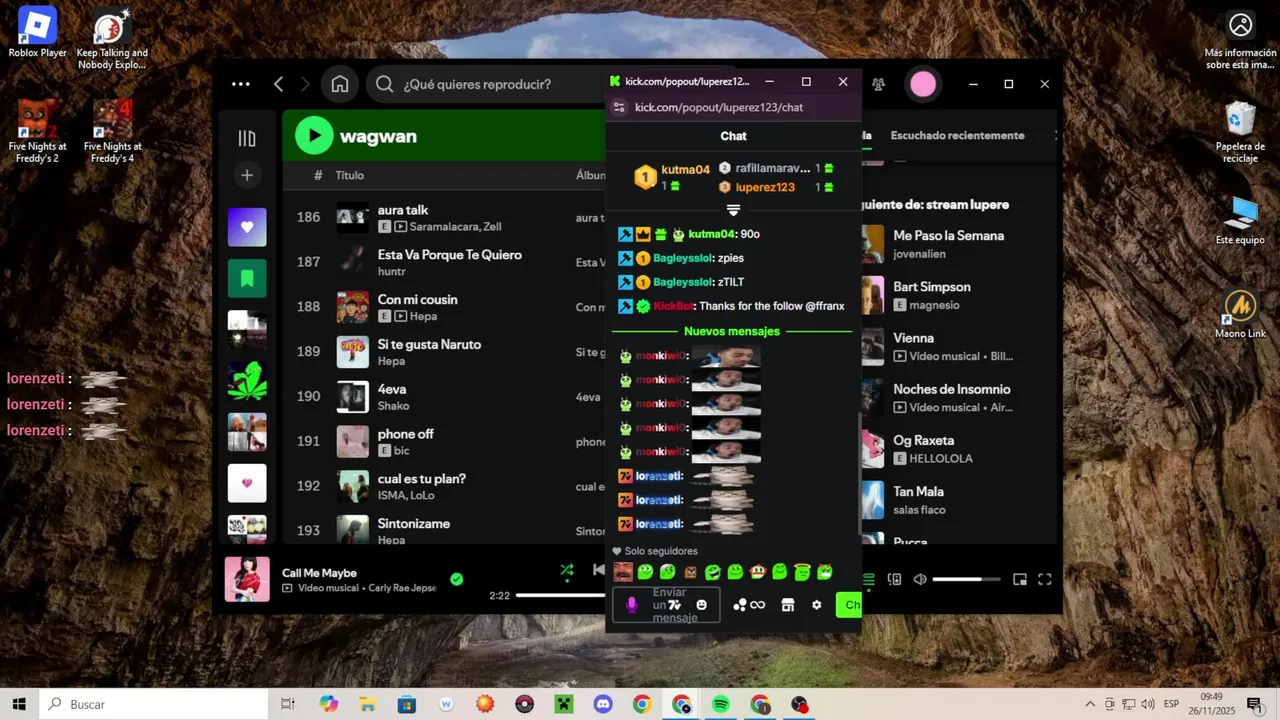Screen dimensions: 1280x720
Task: Collapse the chat leaderboard with arrow
Action: tap(733, 210)
